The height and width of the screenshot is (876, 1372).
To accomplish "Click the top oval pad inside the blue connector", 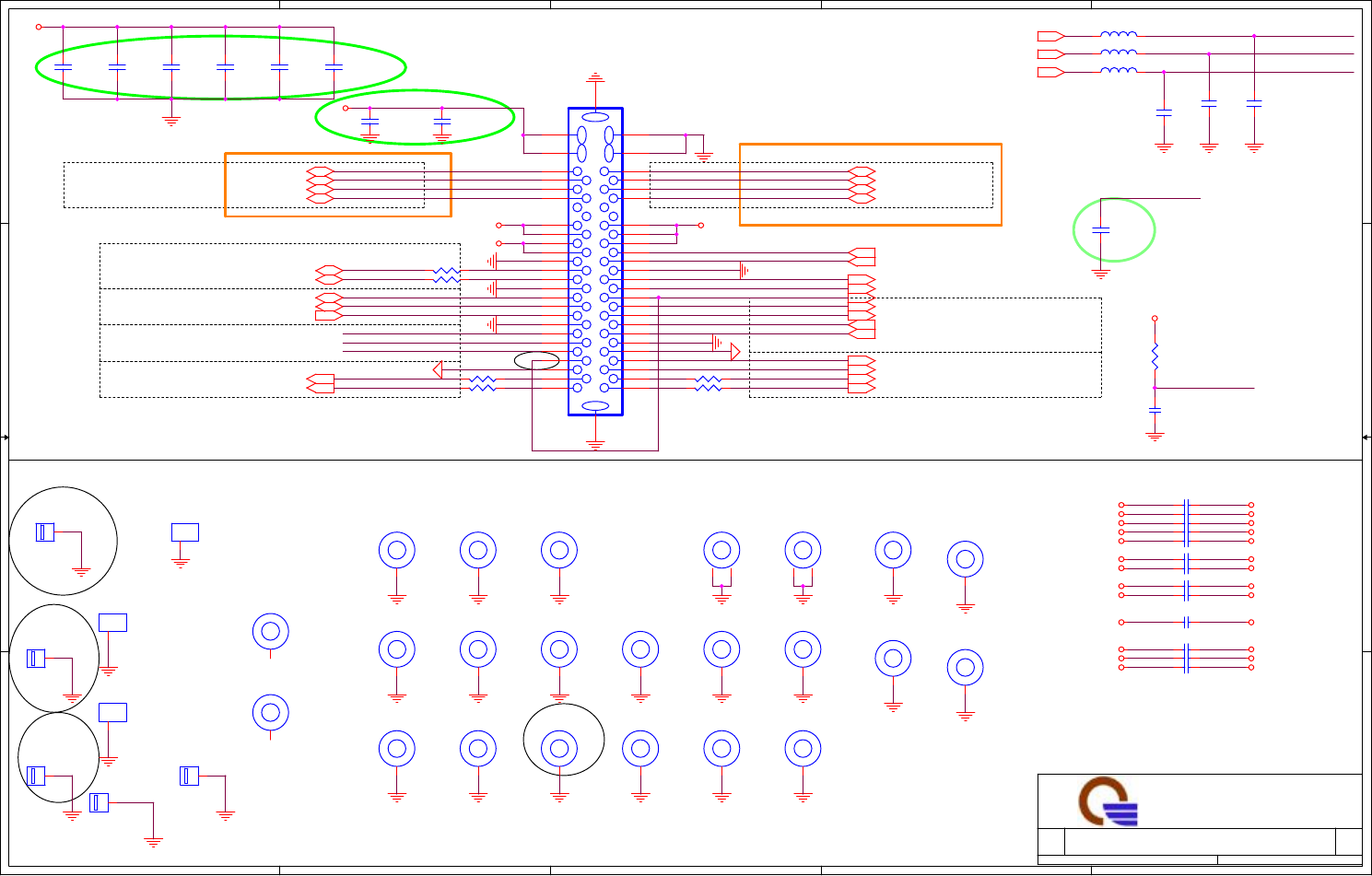I will (x=596, y=117).
